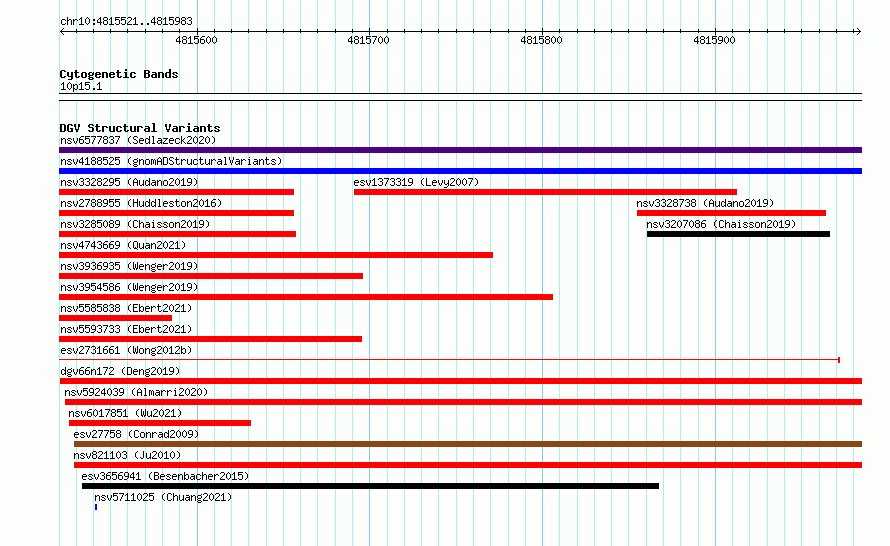Click the nsv3285089 (Chaisson2019) label
This screenshot has width=890, height=546.
135,224
